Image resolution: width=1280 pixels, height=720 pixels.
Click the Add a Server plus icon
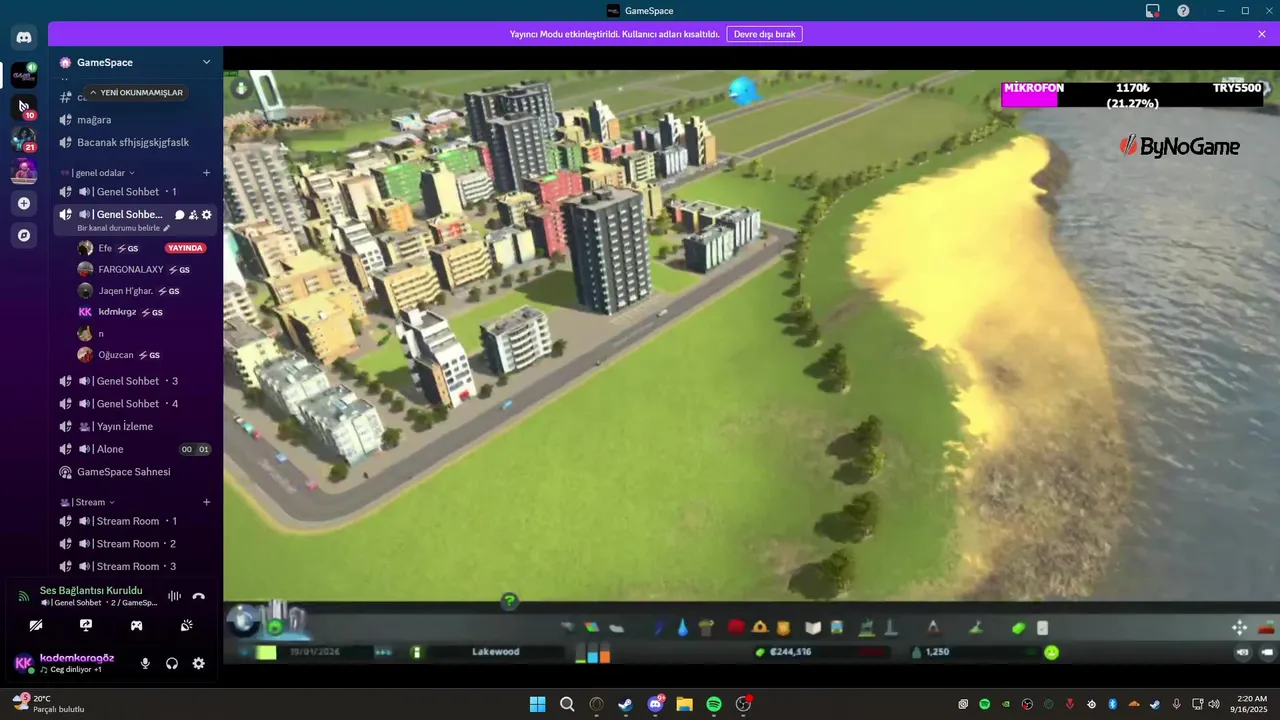click(24, 203)
